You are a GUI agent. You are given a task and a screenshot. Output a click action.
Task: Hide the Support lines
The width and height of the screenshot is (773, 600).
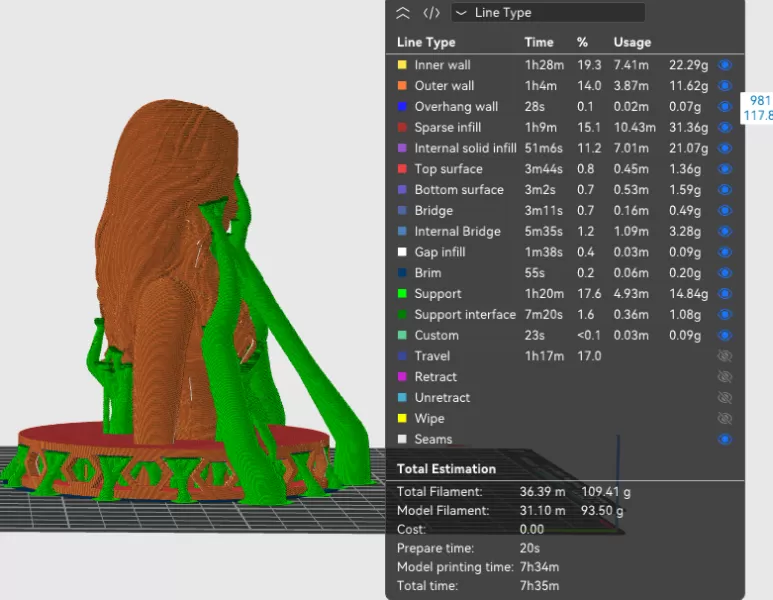coord(725,294)
